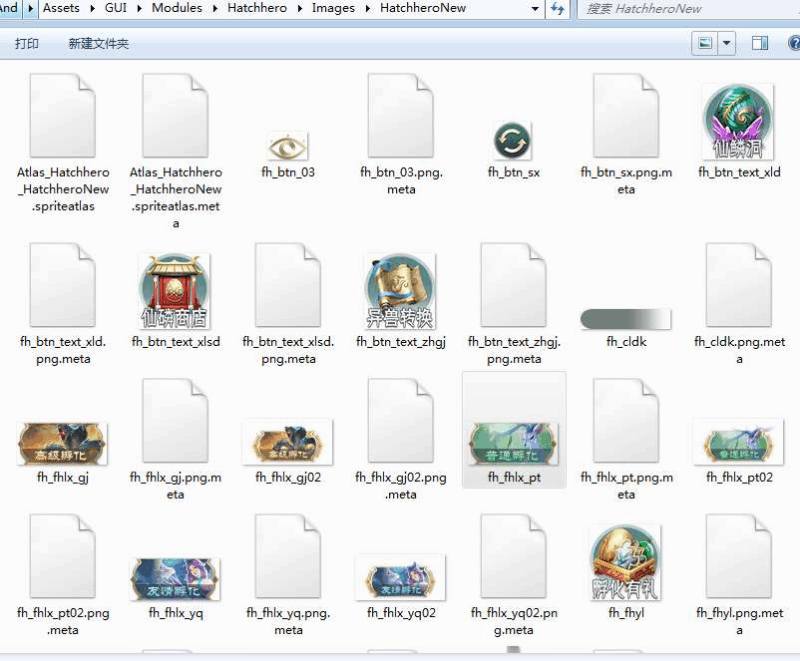The height and width of the screenshot is (661, 800).
Task: Click the change view icon button
Action: 705,43
